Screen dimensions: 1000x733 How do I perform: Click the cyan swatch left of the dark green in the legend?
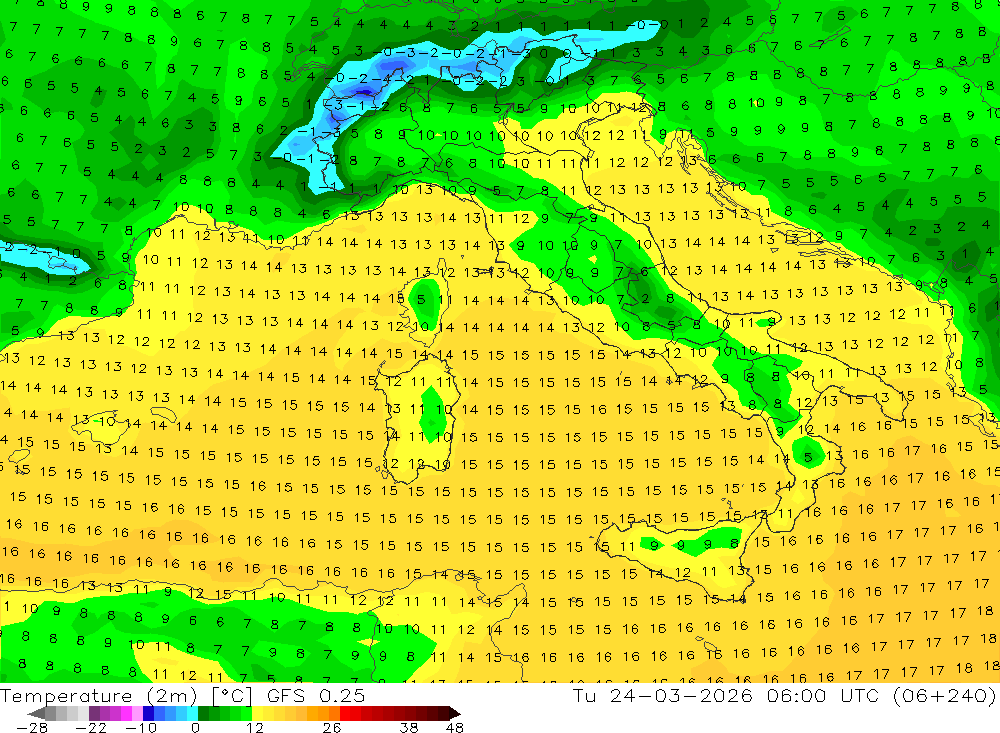coord(192,714)
